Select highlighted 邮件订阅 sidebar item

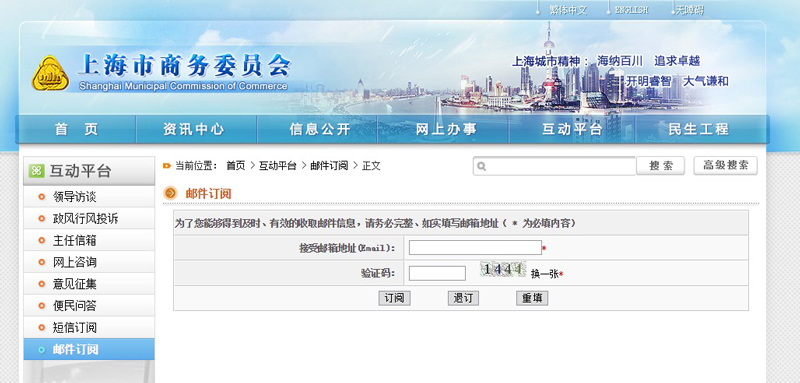pos(89,349)
